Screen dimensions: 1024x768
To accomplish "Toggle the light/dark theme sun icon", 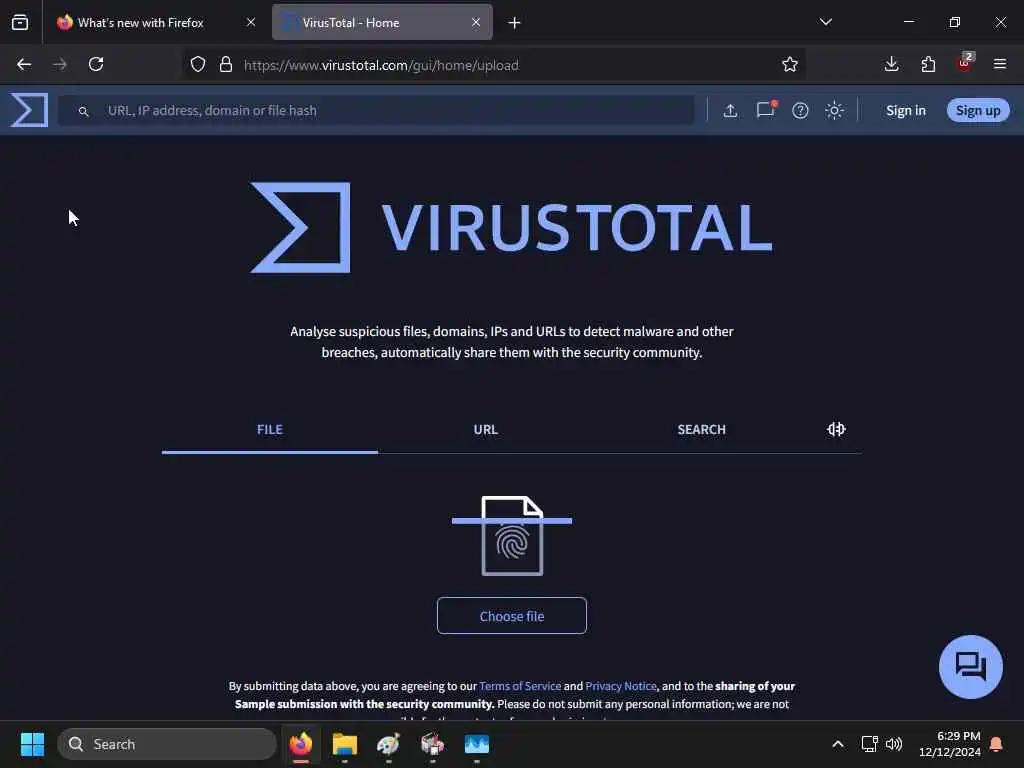I will tap(834, 110).
